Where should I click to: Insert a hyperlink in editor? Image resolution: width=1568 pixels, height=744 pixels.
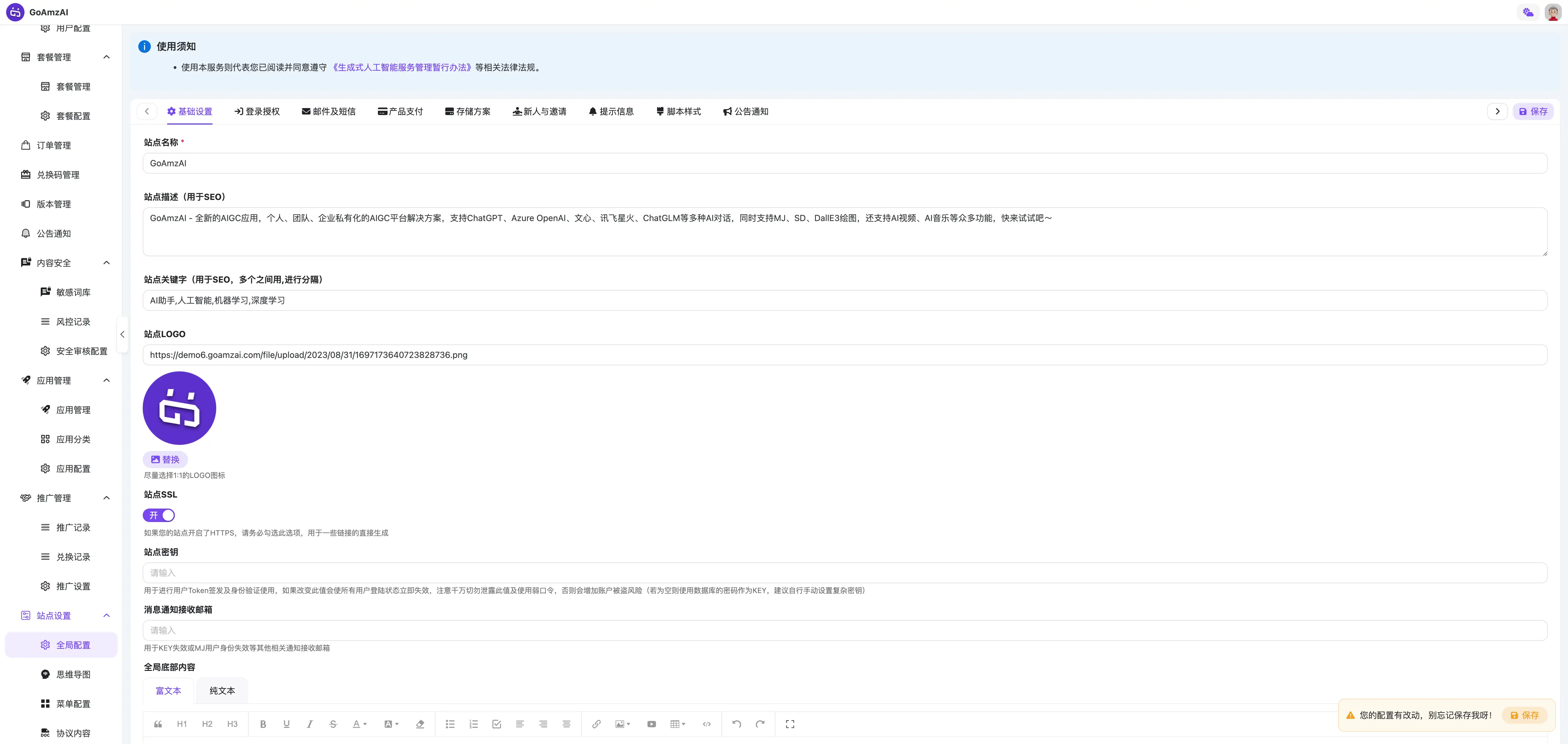(597, 724)
